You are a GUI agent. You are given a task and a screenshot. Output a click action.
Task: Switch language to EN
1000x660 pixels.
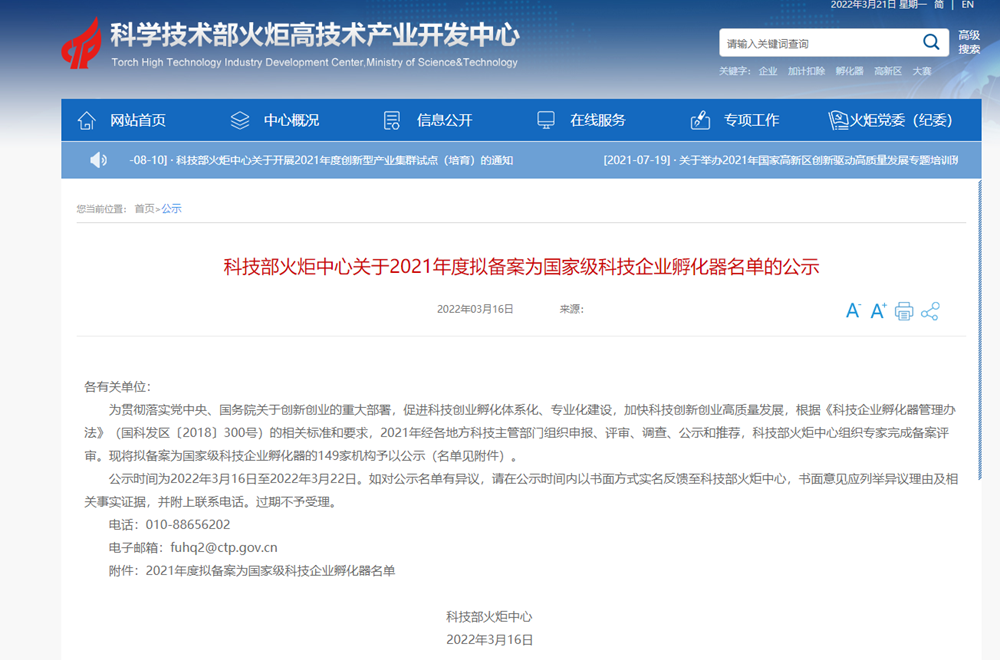click(967, 5)
